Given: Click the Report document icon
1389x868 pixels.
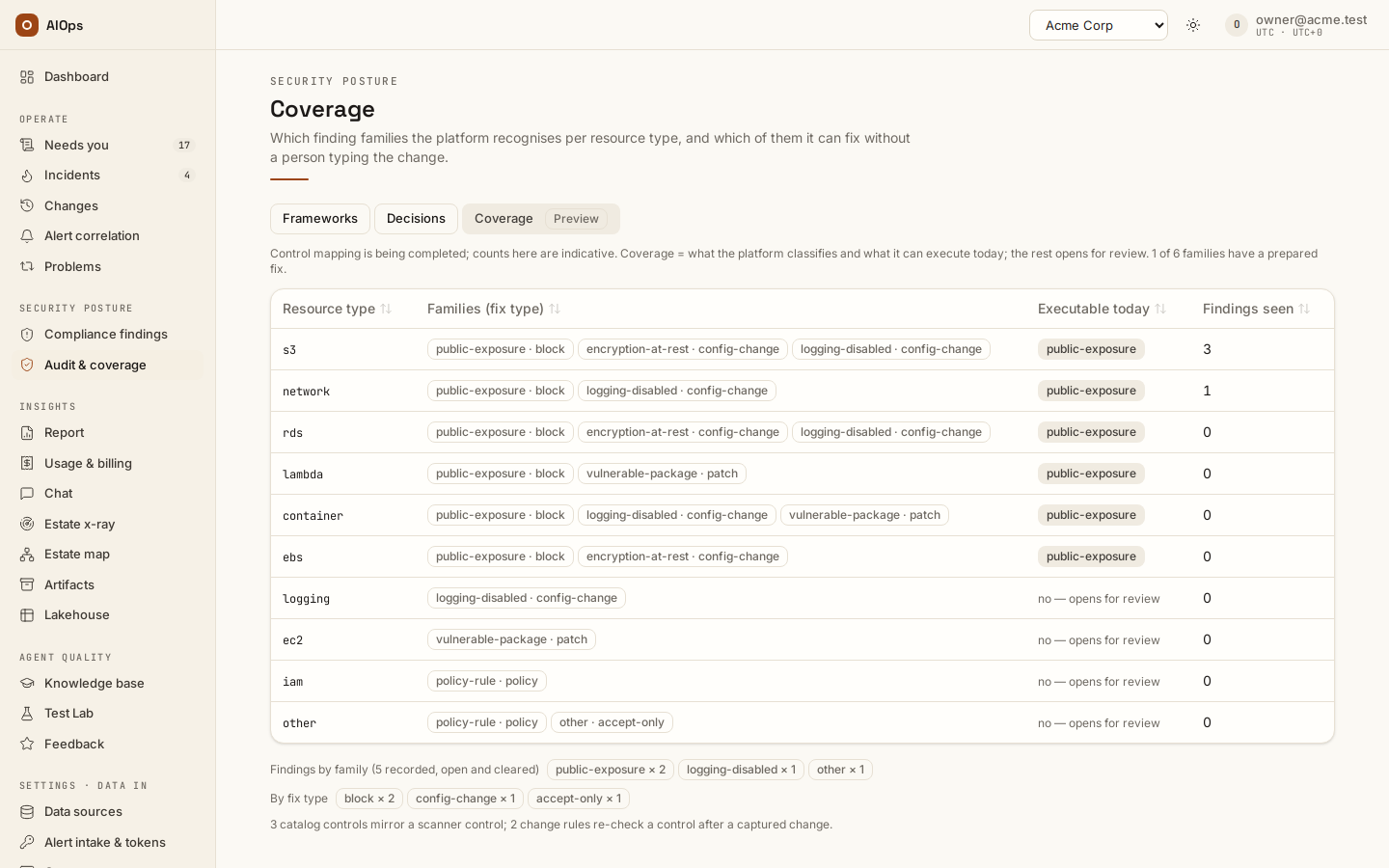Looking at the screenshot, I should (x=27, y=433).
